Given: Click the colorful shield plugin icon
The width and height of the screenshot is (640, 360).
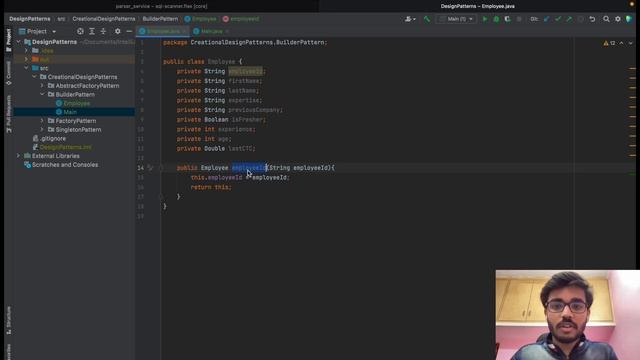Looking at the screenshot, I should pyautogui.click(x=629, y=19).
